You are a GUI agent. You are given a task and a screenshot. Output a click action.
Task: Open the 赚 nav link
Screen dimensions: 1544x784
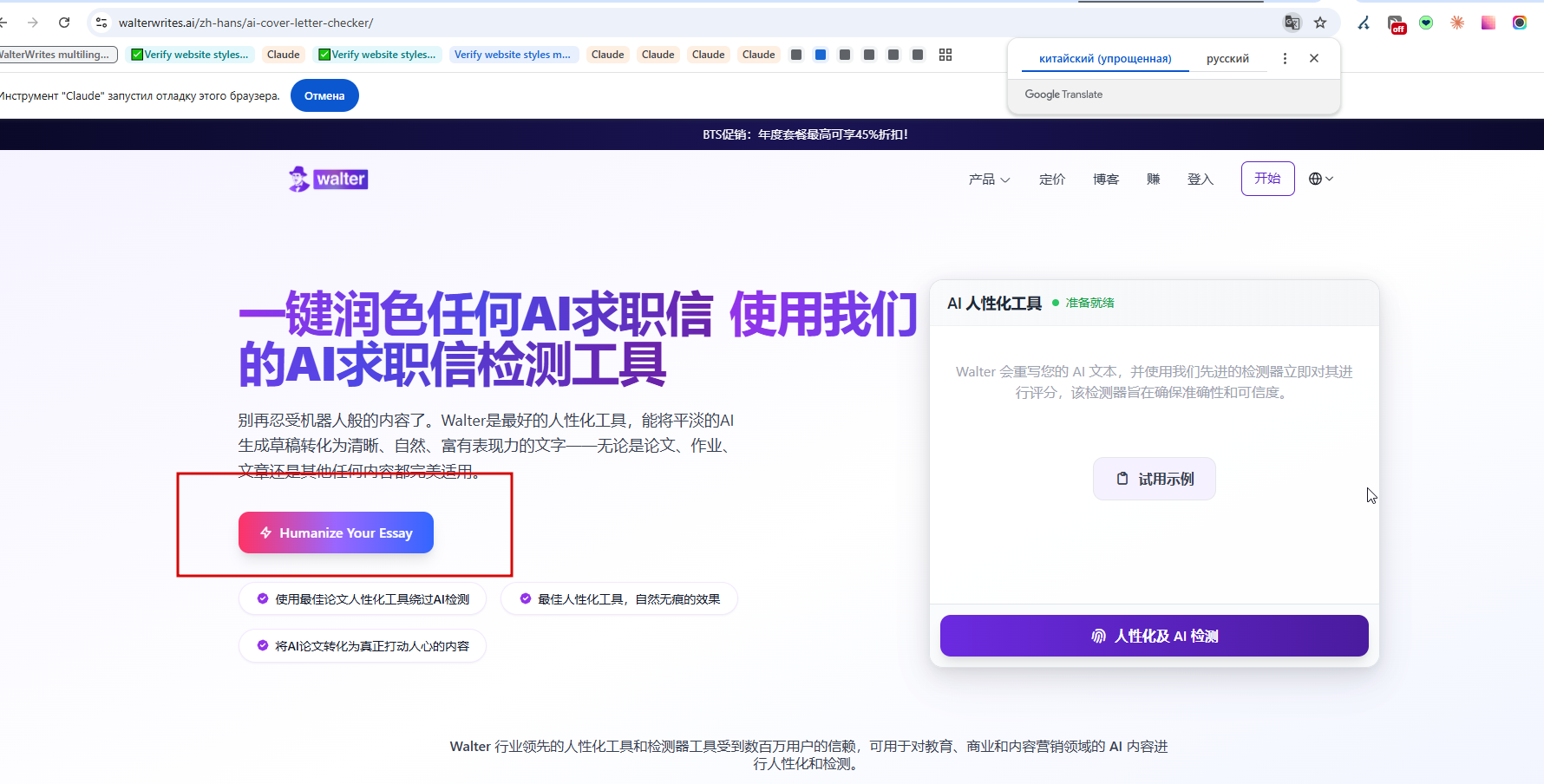pos(1153,180)
